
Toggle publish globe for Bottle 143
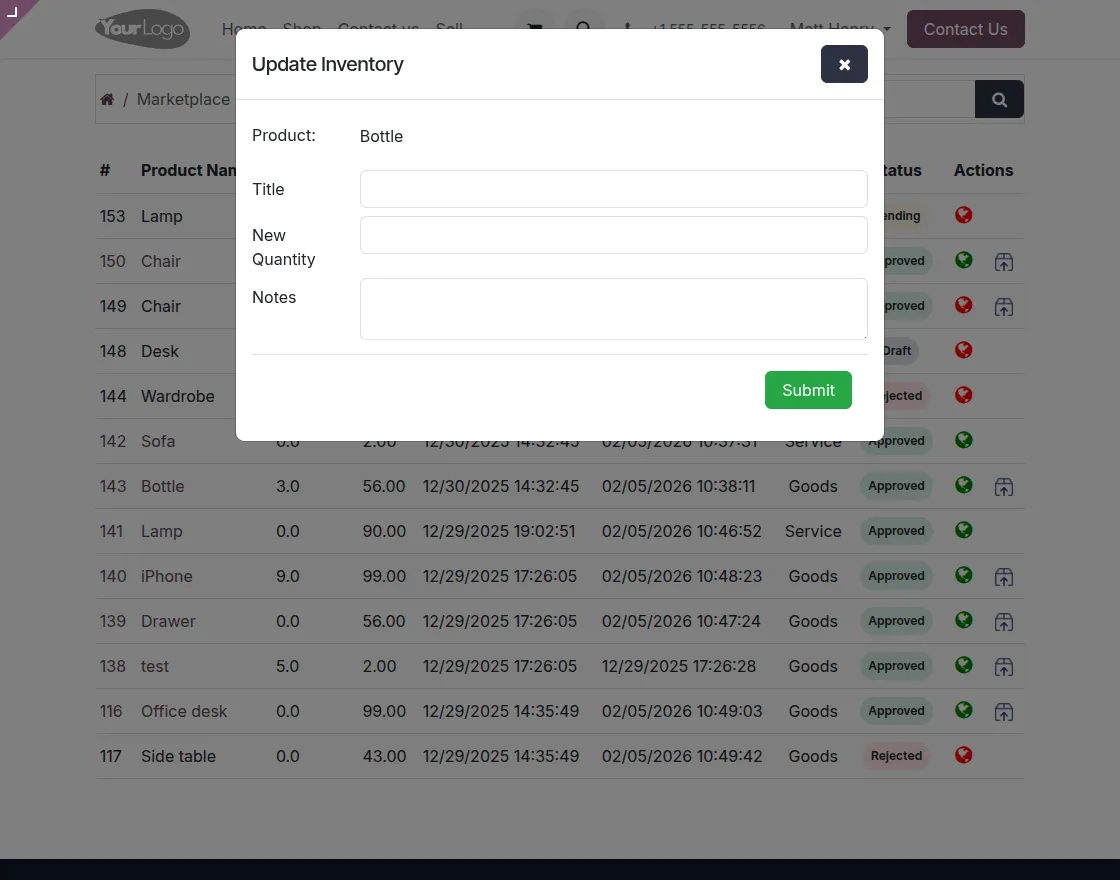pyautogui.click(x=964, y=485)
